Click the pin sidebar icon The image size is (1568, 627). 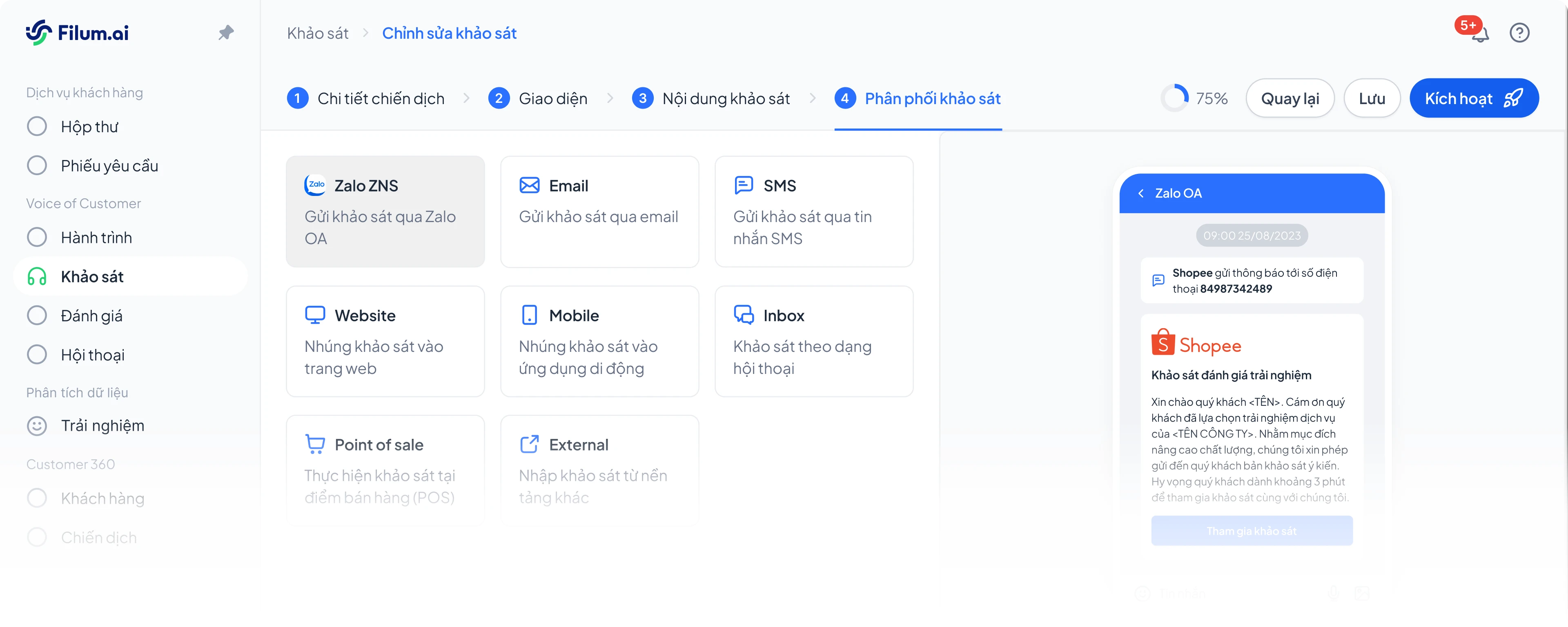[x=226, y=32]
